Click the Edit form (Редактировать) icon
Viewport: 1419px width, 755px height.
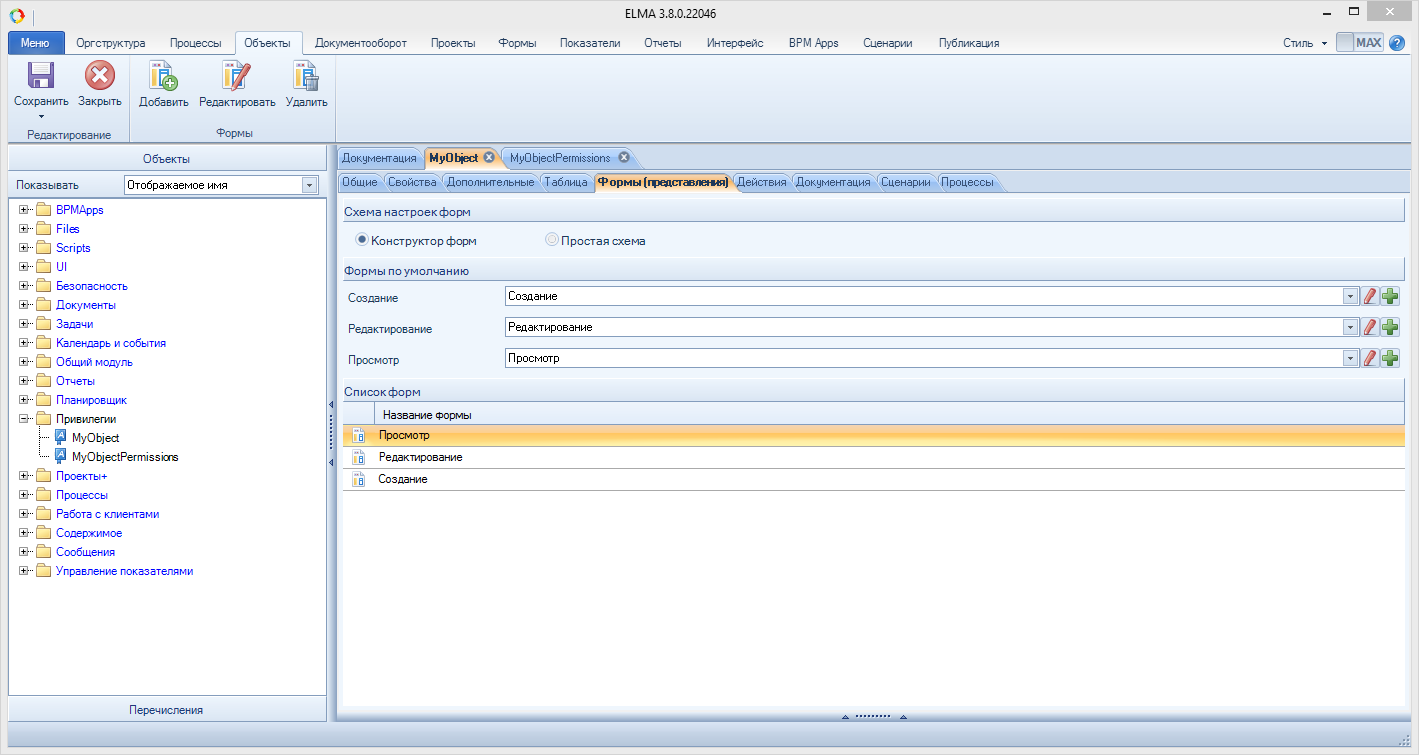237,76
